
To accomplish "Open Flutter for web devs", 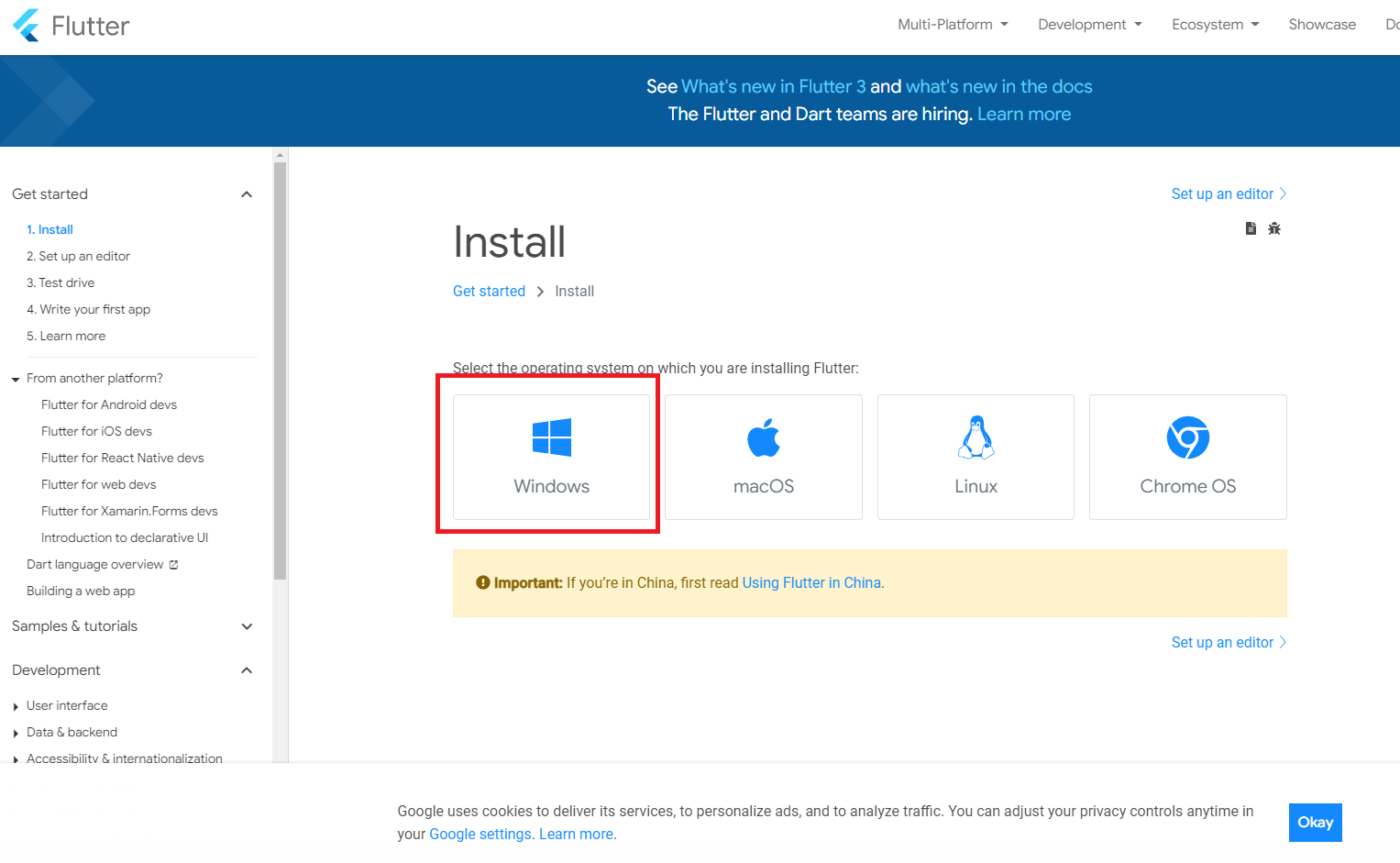I will (x=98, y=484).
